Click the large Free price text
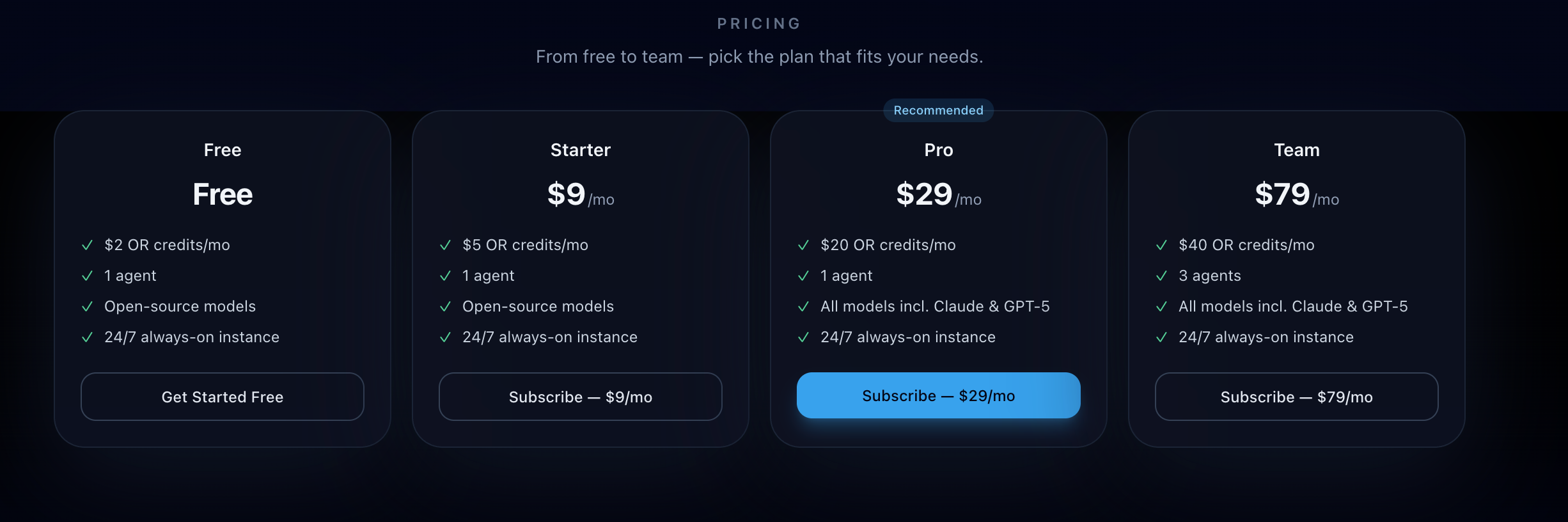Screen dimensions: 1568x522 point(223,194)
